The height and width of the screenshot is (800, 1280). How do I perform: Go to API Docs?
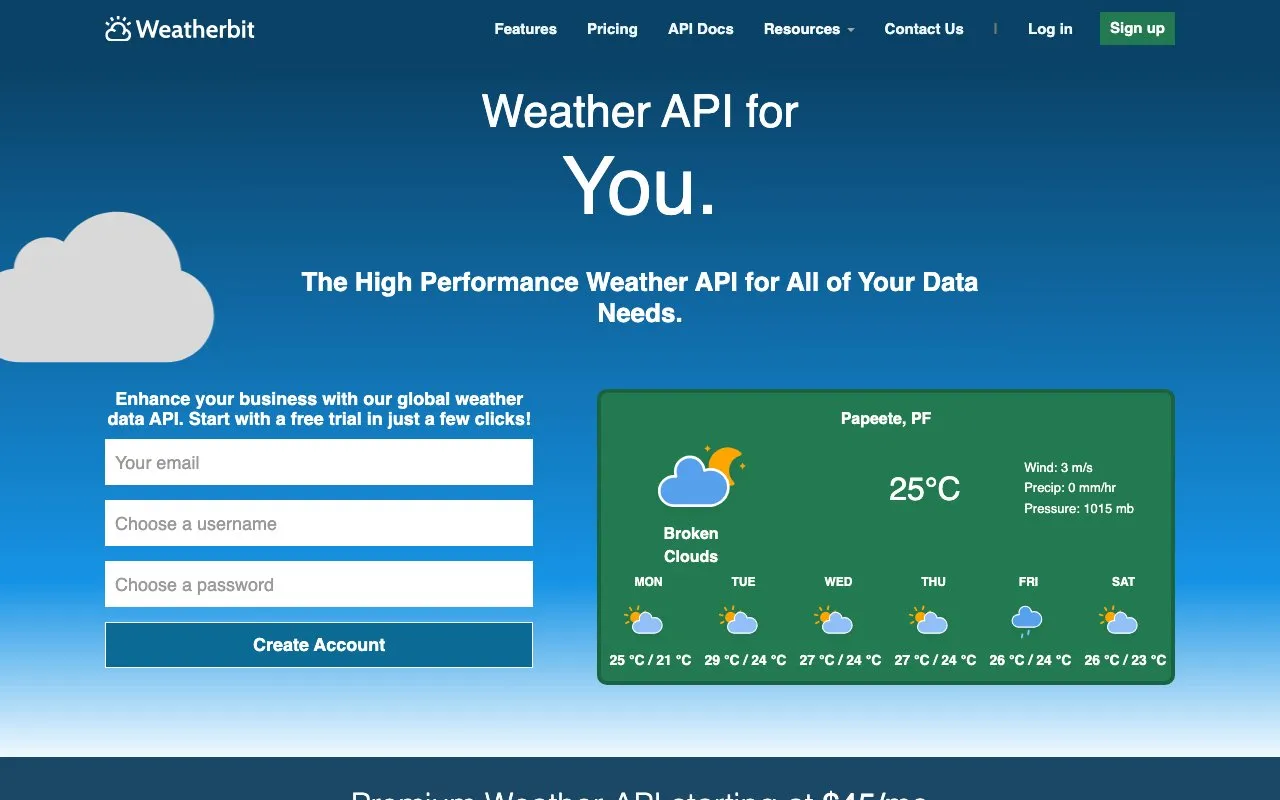pyautogui.click(x=700, y=29)
